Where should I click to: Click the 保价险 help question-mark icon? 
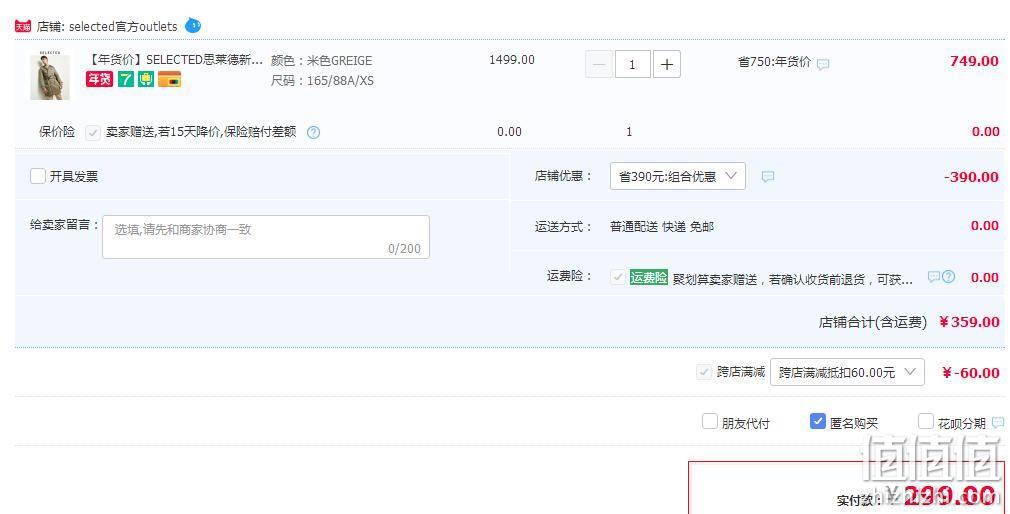click(x=313, y=133)
